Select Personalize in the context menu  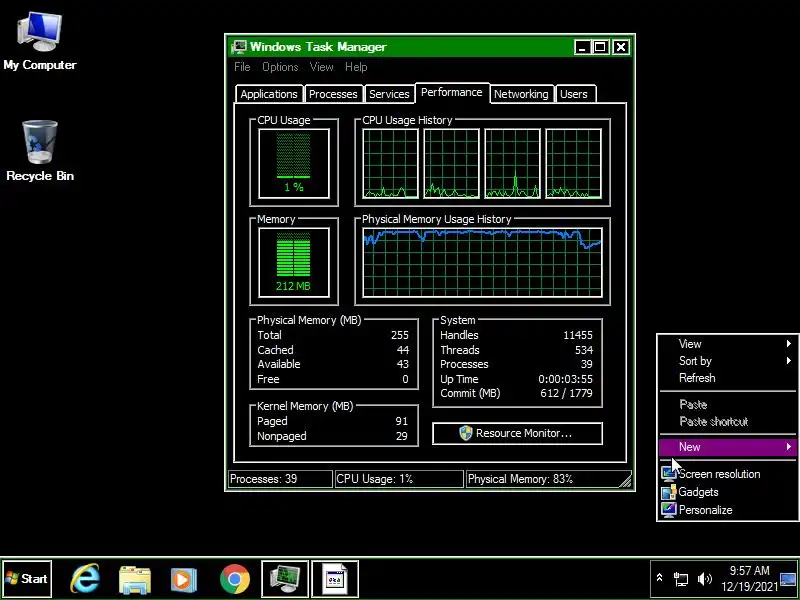coord(728,510)
